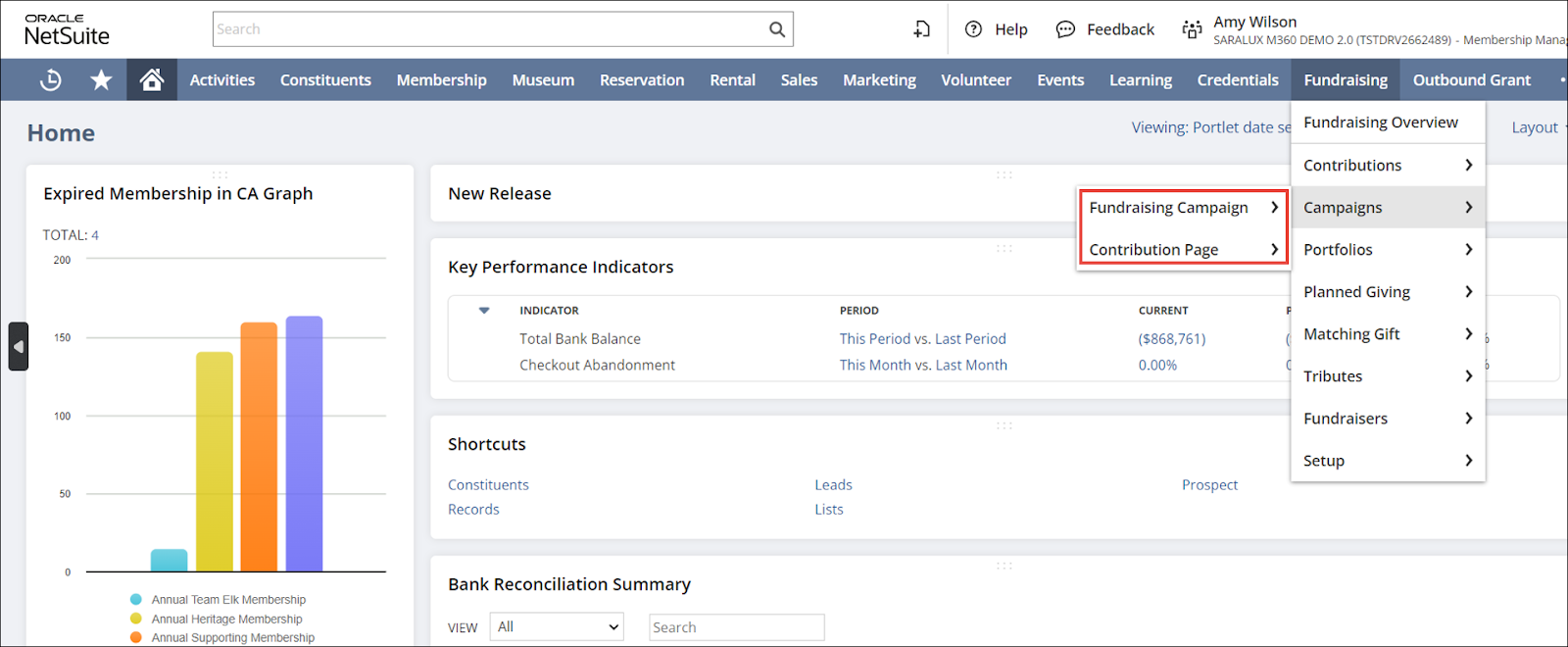Viewport: 1568px width, 647px height.
Task: Open the Feedback speech bubble icon
Action: [1065, 29]
